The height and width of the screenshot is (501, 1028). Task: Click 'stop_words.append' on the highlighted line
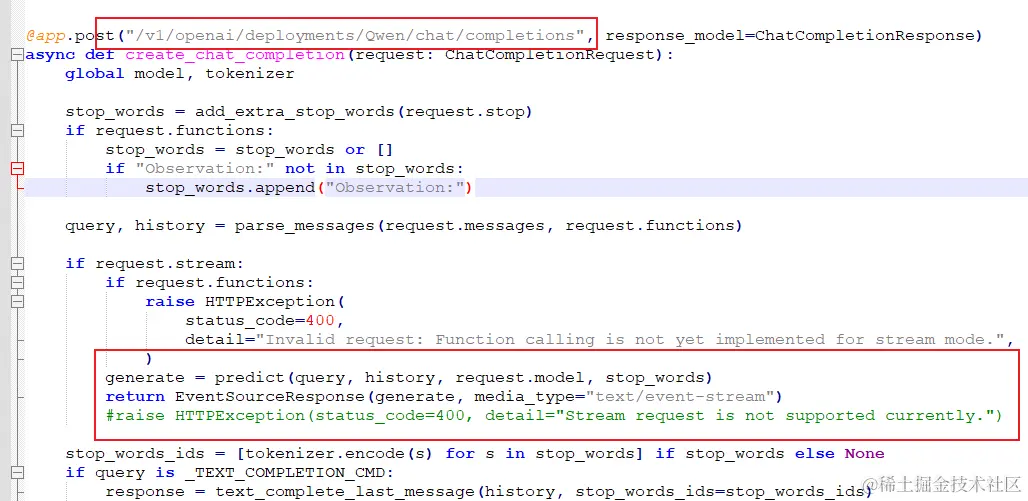point(230,188)
